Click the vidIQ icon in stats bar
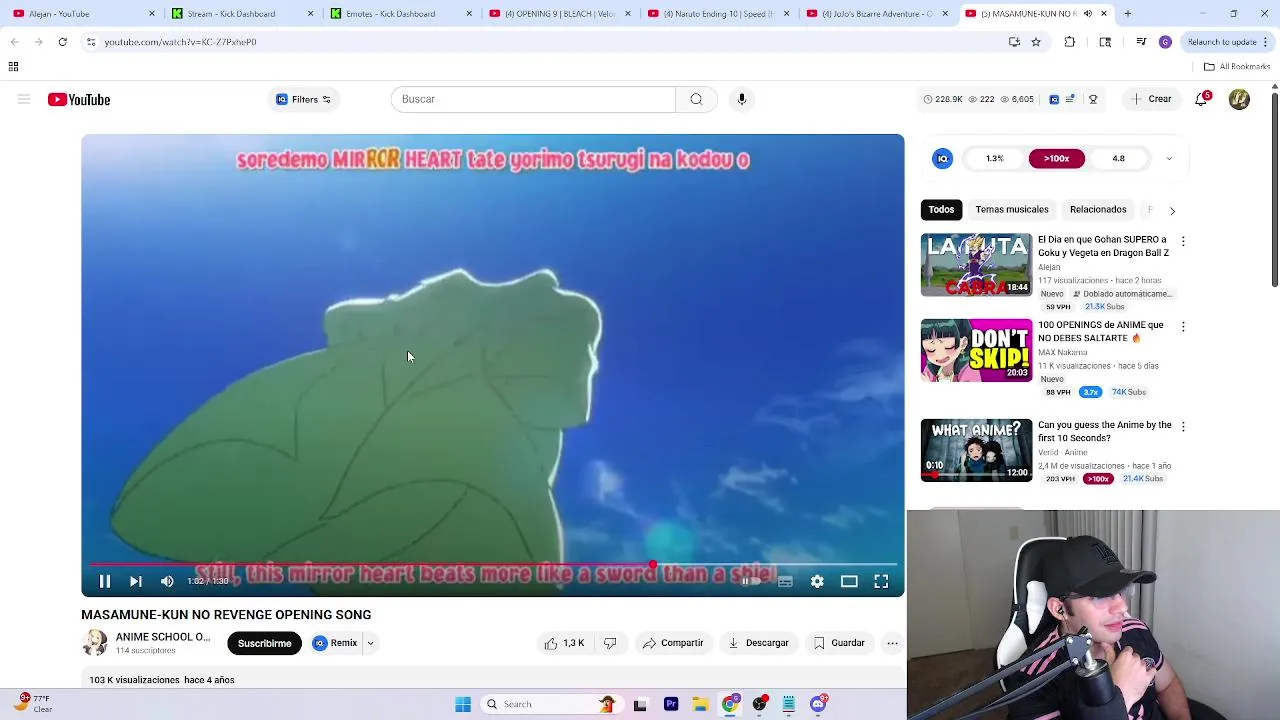This screenshot has width=1280, height=720. click(x=1054, y=99)
